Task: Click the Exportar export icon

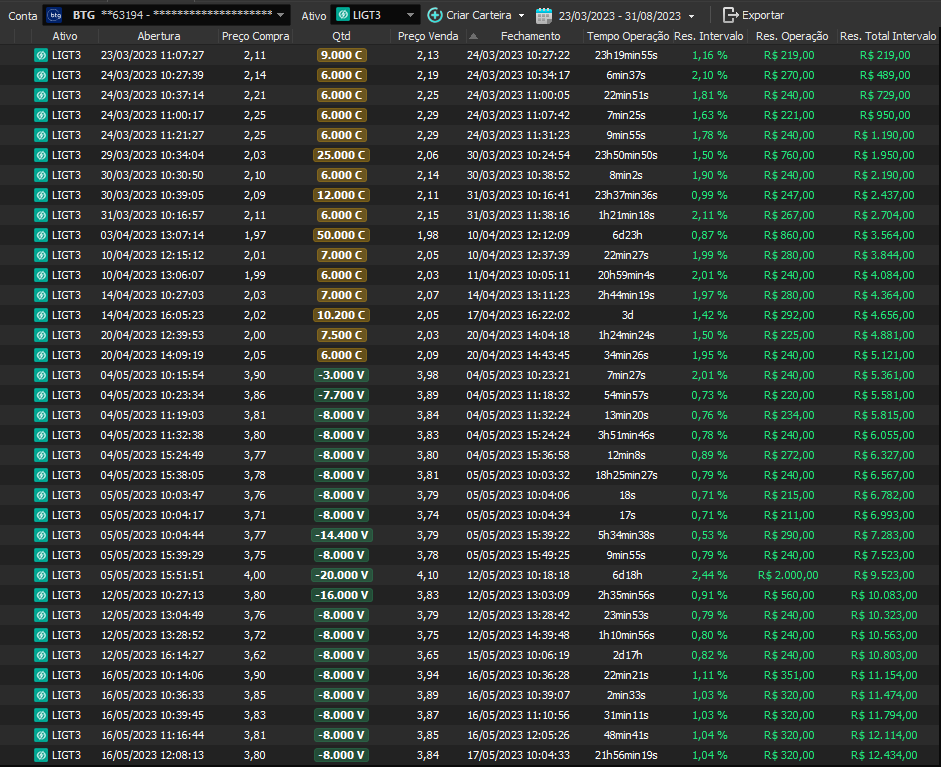Action: [730, 15]
